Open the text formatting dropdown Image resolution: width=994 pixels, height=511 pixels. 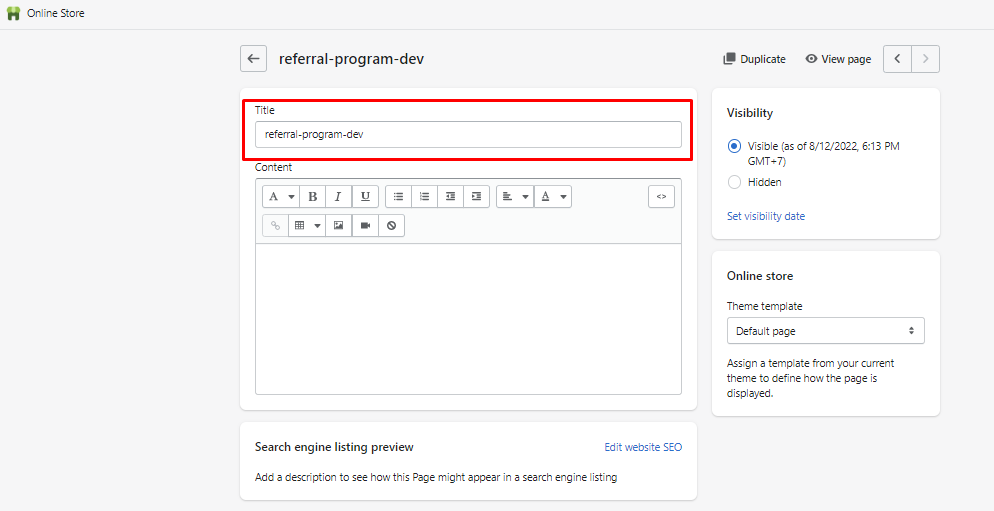tap(280, 197)
